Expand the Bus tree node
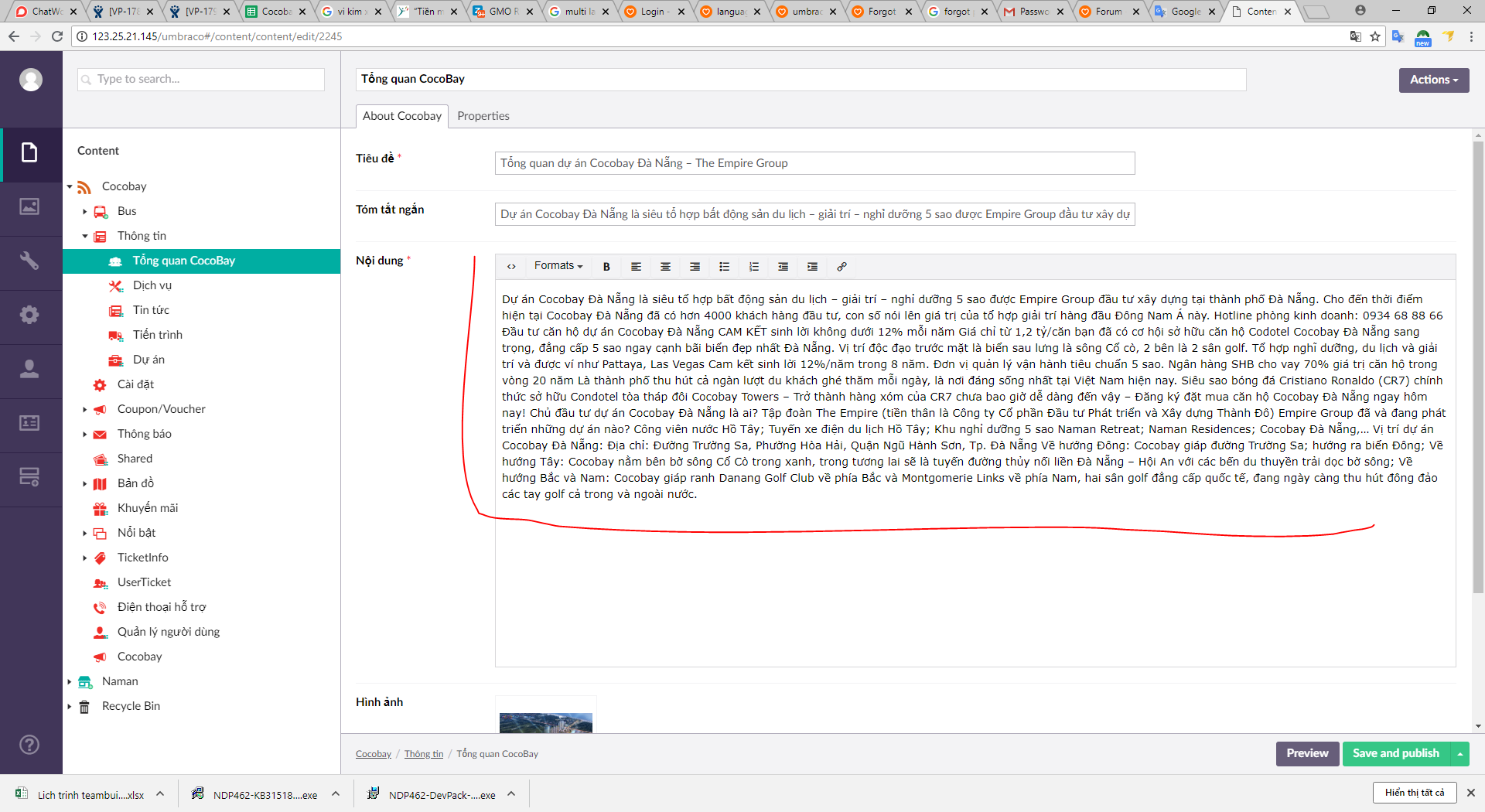The height and width of the screenshot is (812, 1485). pos(85,211)
